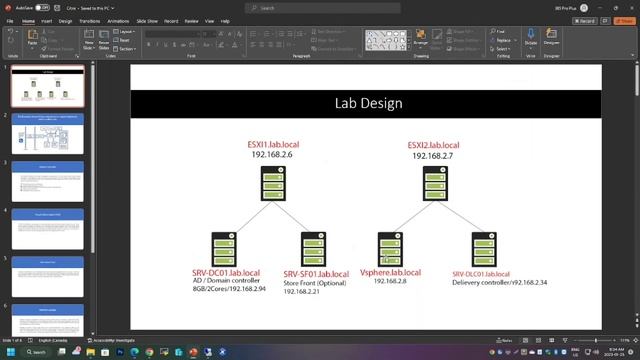Image resolution: width=640 pixels, height=360 pixels.
Task: Switch to the Design tab
Action: (x=65, y=21)
